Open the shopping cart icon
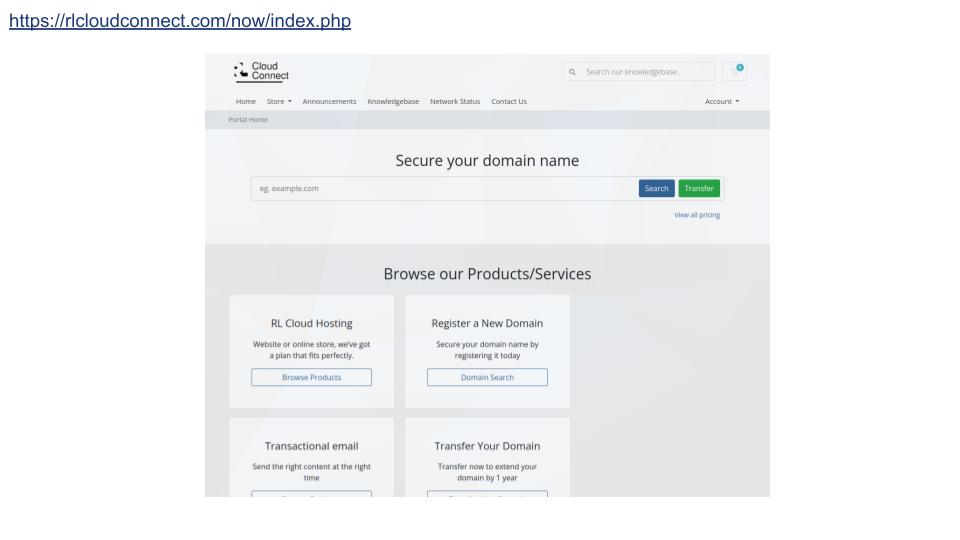 coord(735,72)
